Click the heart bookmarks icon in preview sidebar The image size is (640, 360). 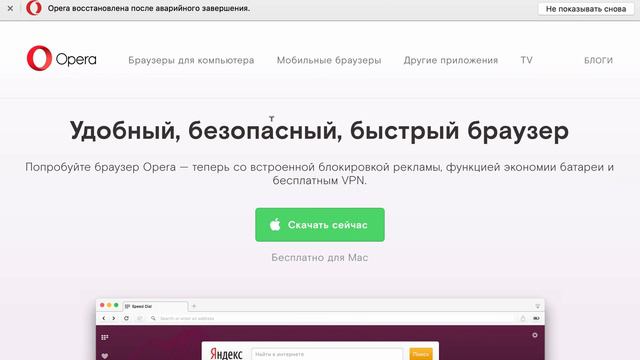(104, 356)
